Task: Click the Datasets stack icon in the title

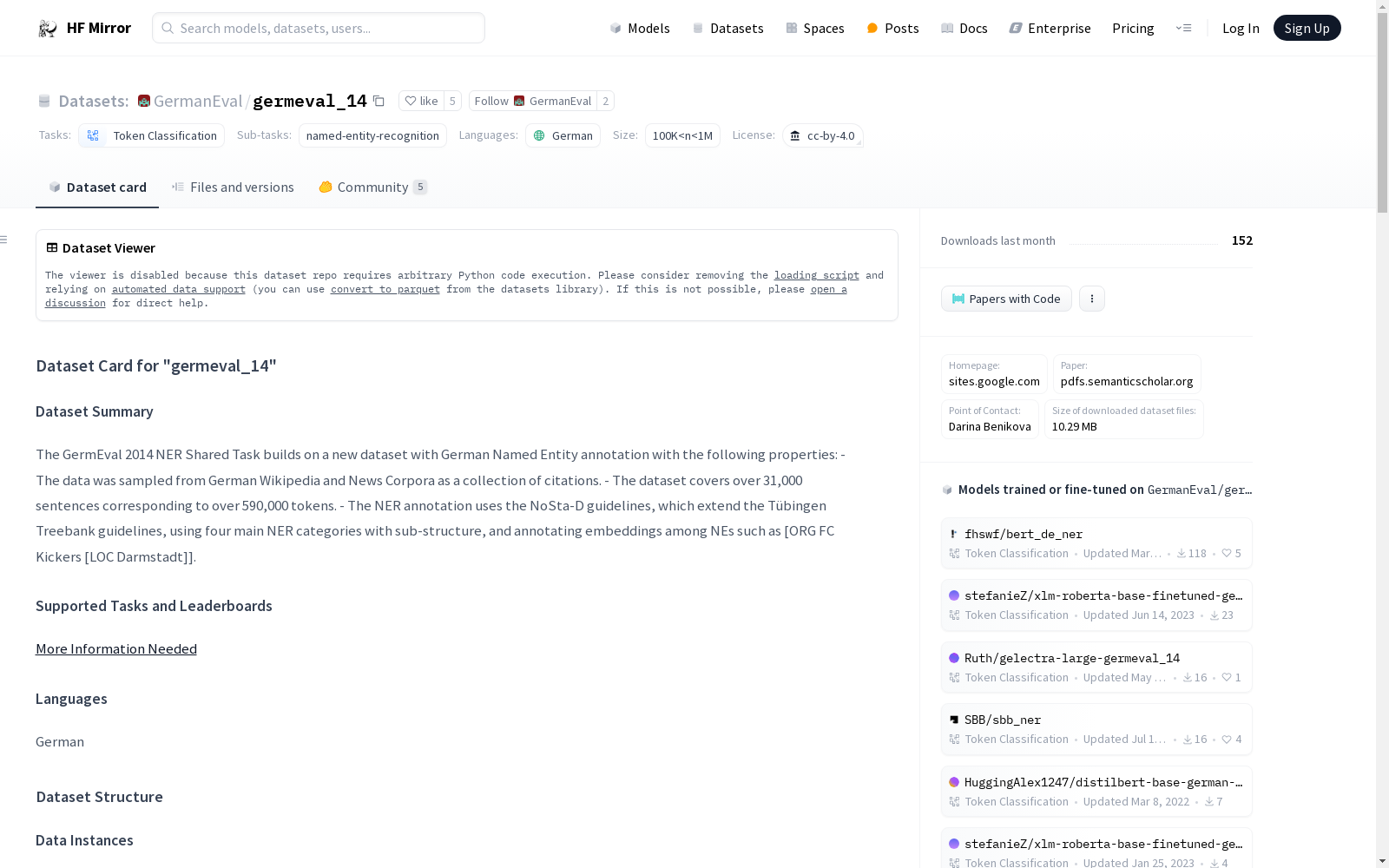Action: coord(44,101)
